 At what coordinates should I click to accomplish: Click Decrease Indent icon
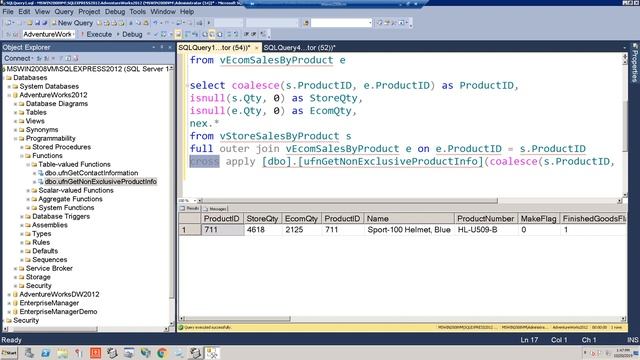[x=247, y=34]
